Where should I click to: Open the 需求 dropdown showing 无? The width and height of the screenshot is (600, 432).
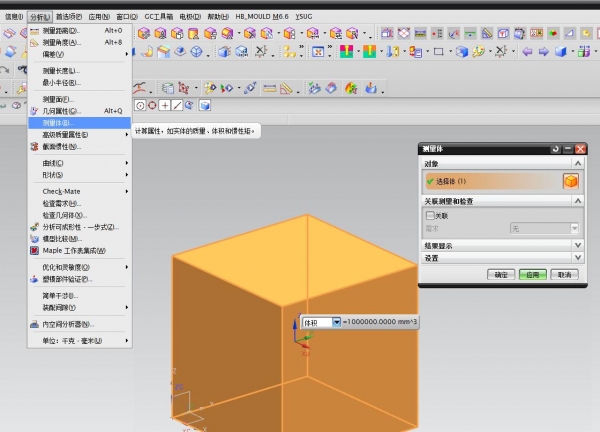point(544,228)
